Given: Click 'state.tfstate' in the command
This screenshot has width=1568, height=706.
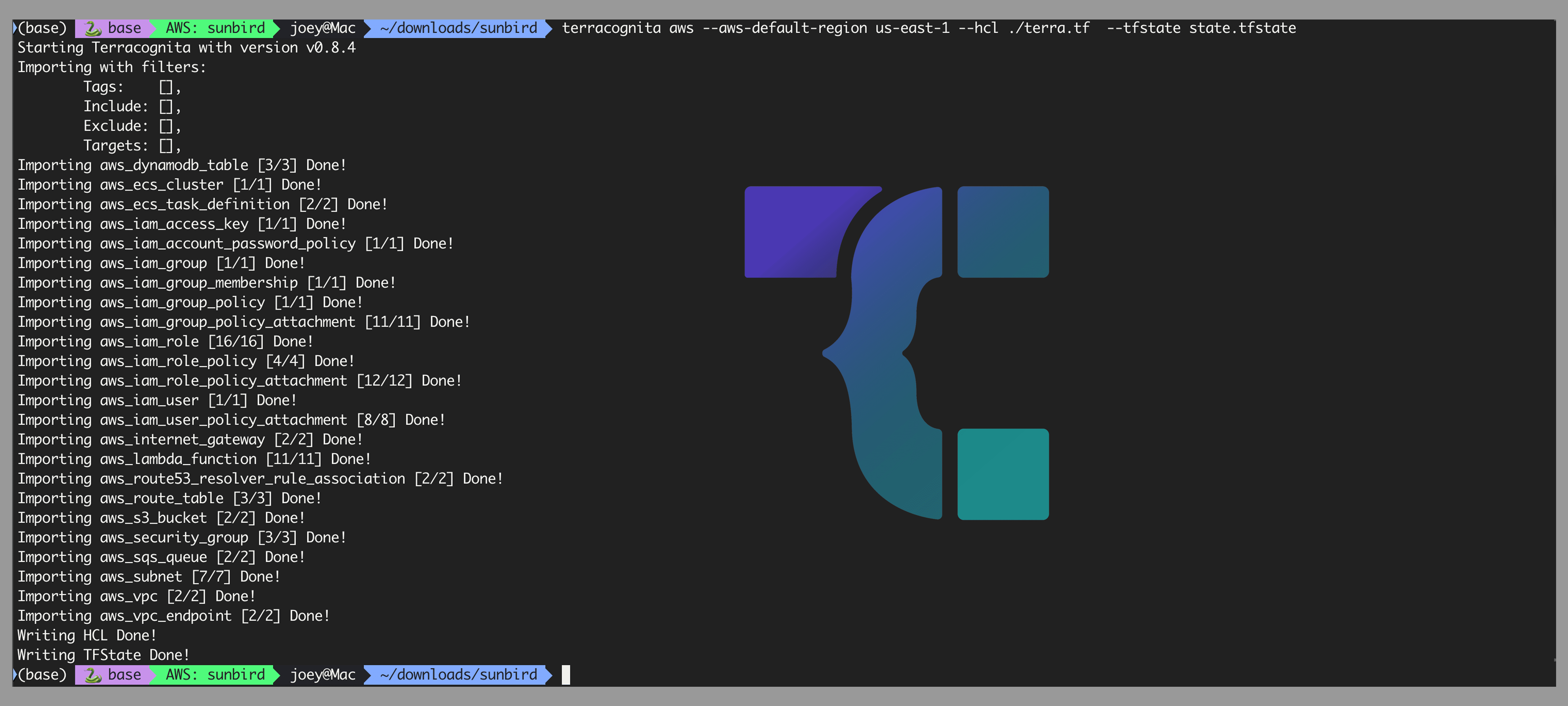Looking at the screenshot, I should 1242,28.
